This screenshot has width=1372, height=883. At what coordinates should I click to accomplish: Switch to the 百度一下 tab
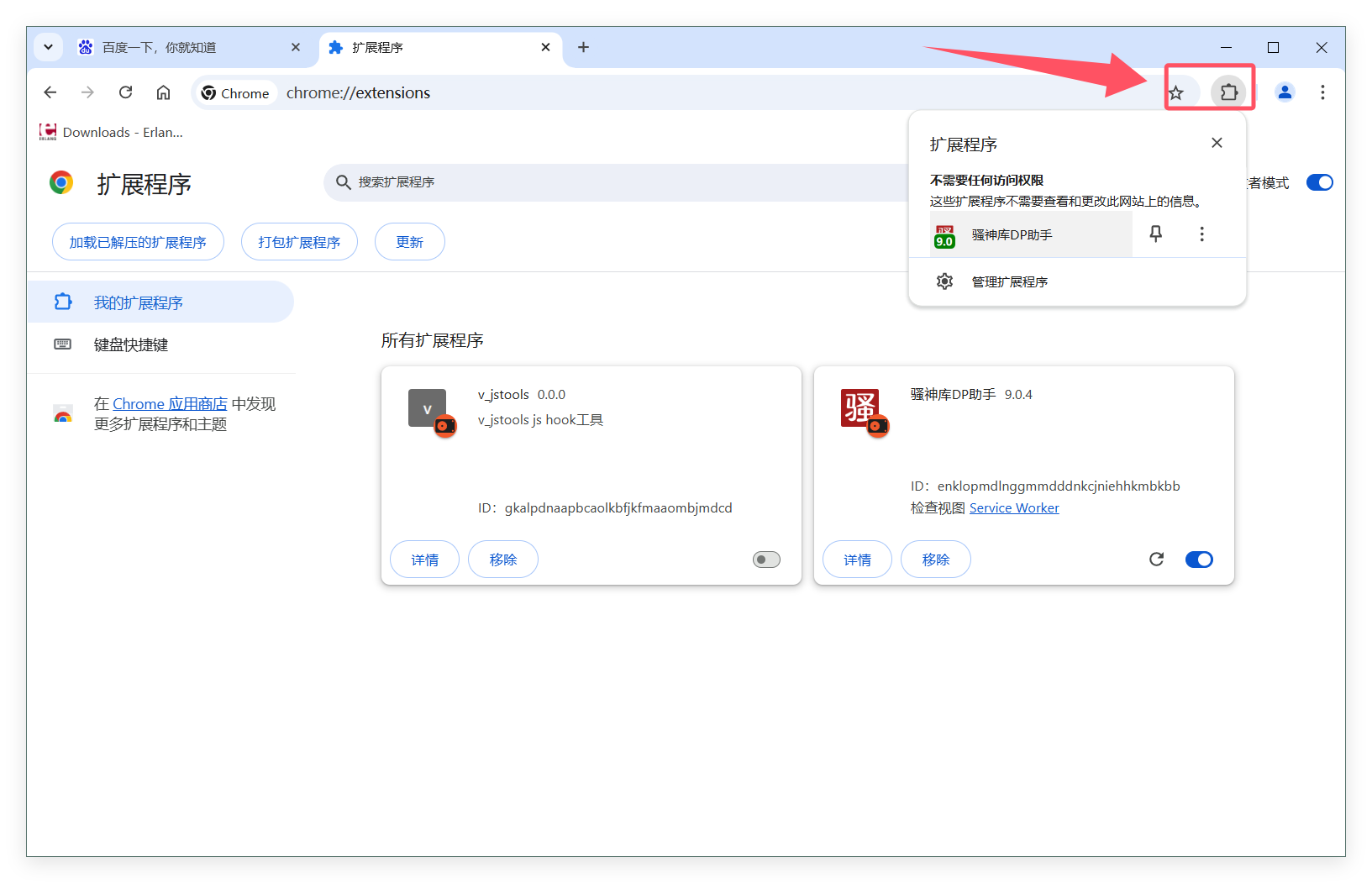click(x=189, y=48)
